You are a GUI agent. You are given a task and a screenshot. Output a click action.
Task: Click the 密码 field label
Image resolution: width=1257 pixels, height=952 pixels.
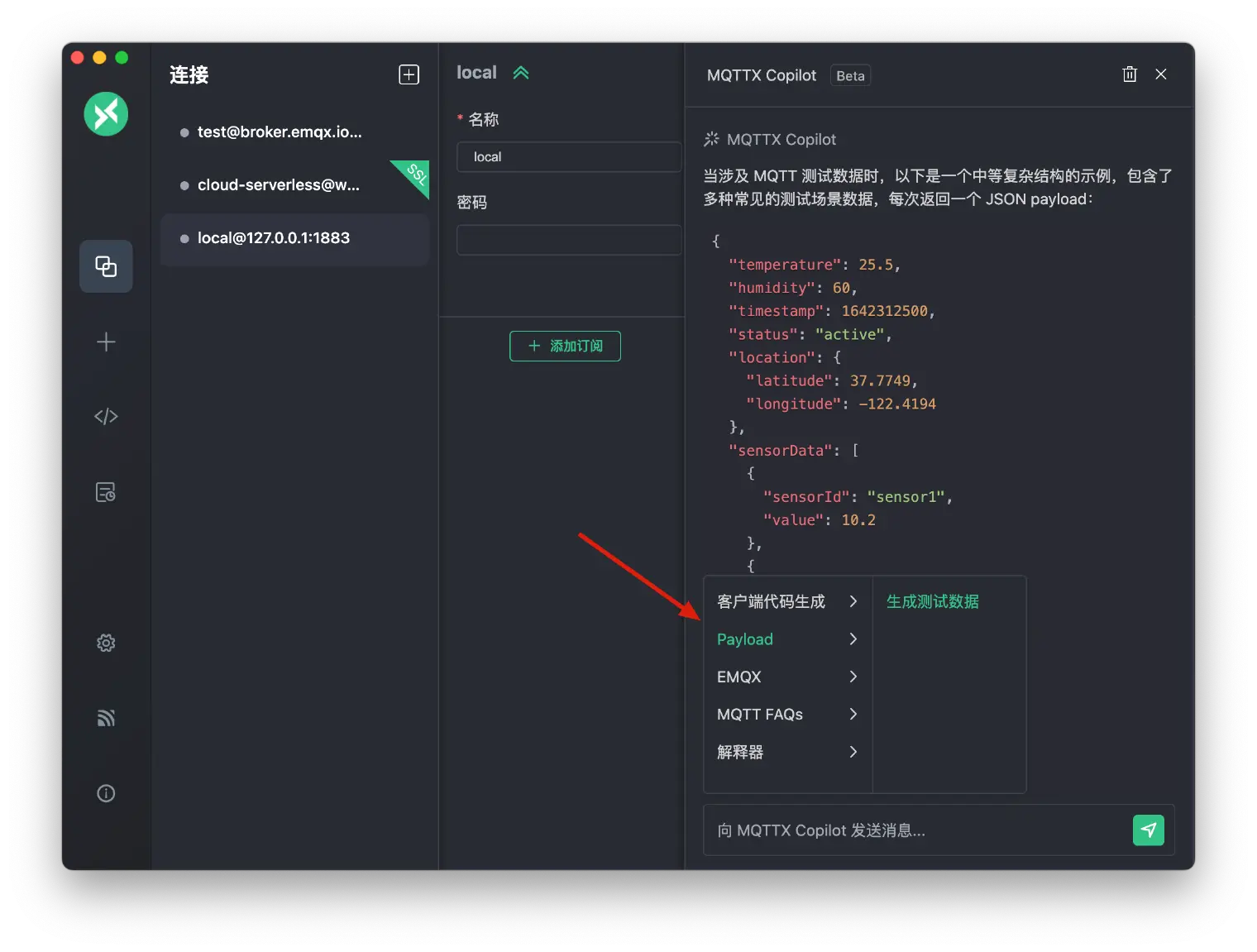coord(472,202)
